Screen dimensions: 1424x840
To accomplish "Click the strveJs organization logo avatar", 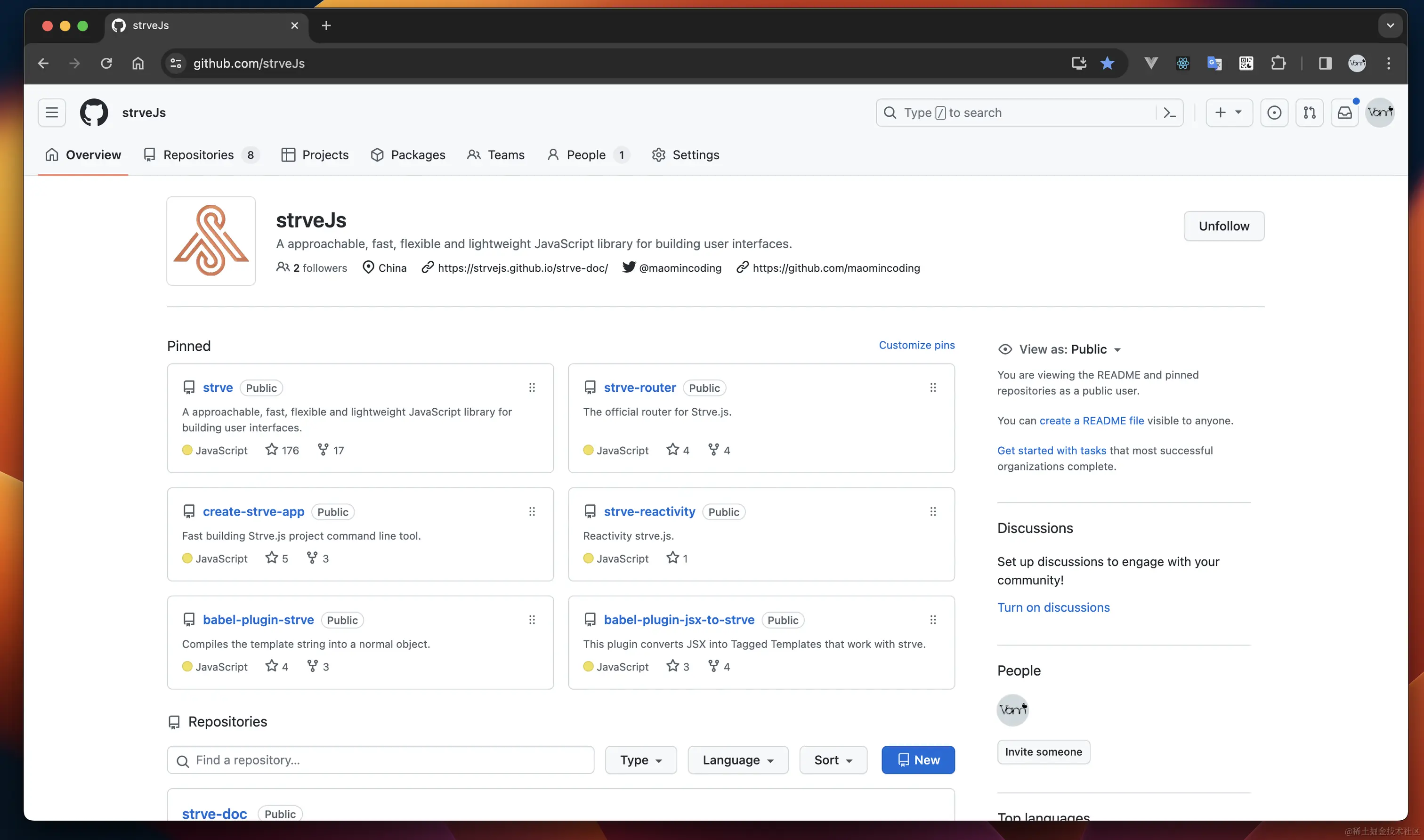I will coord(211,241).
